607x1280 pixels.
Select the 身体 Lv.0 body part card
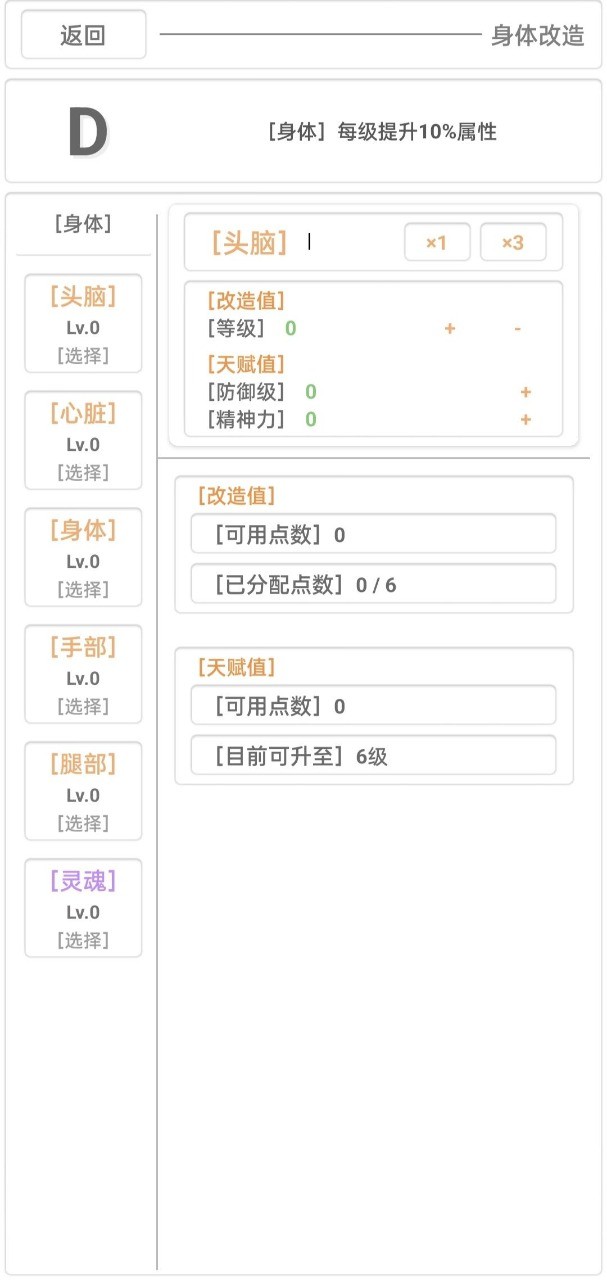[x=83, y=557]
